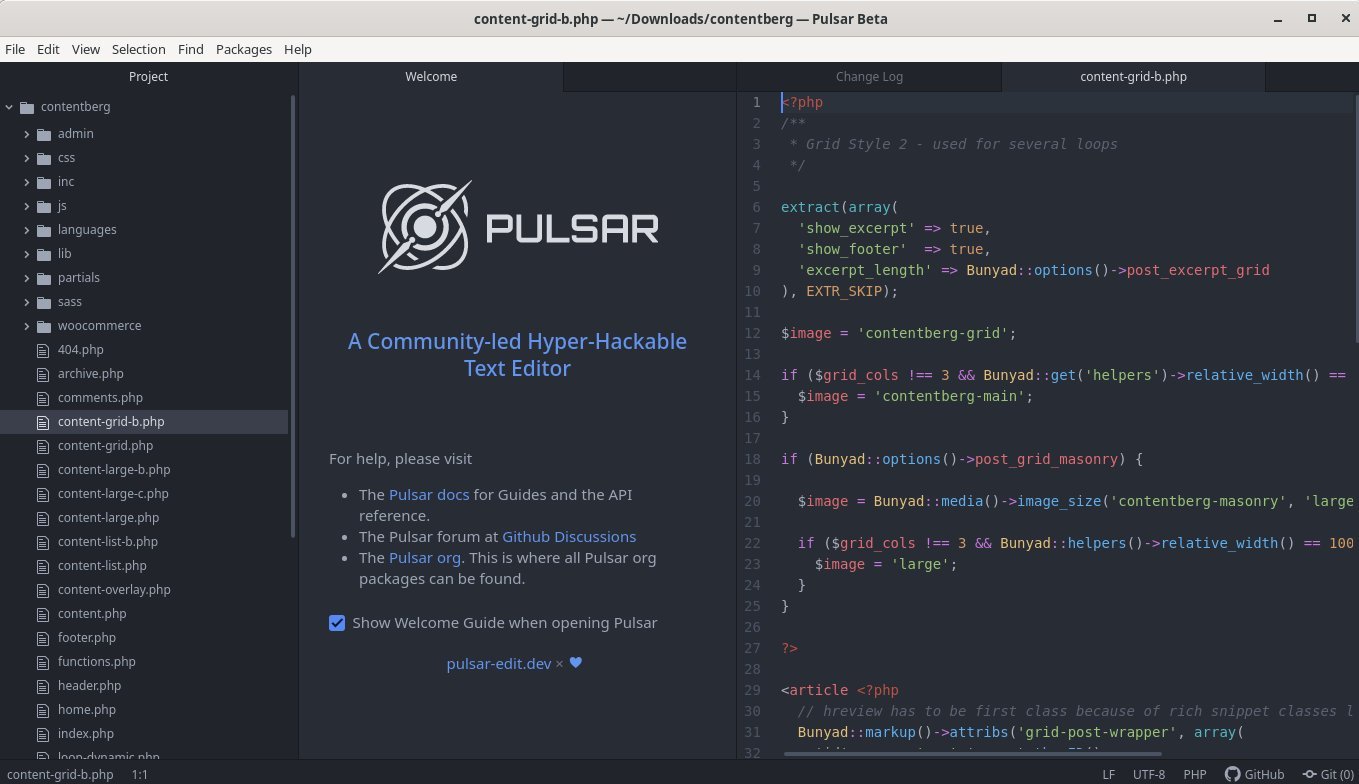1359x784 pixels.
Task: Click the partials folder icon
Action: click(44, 278)
